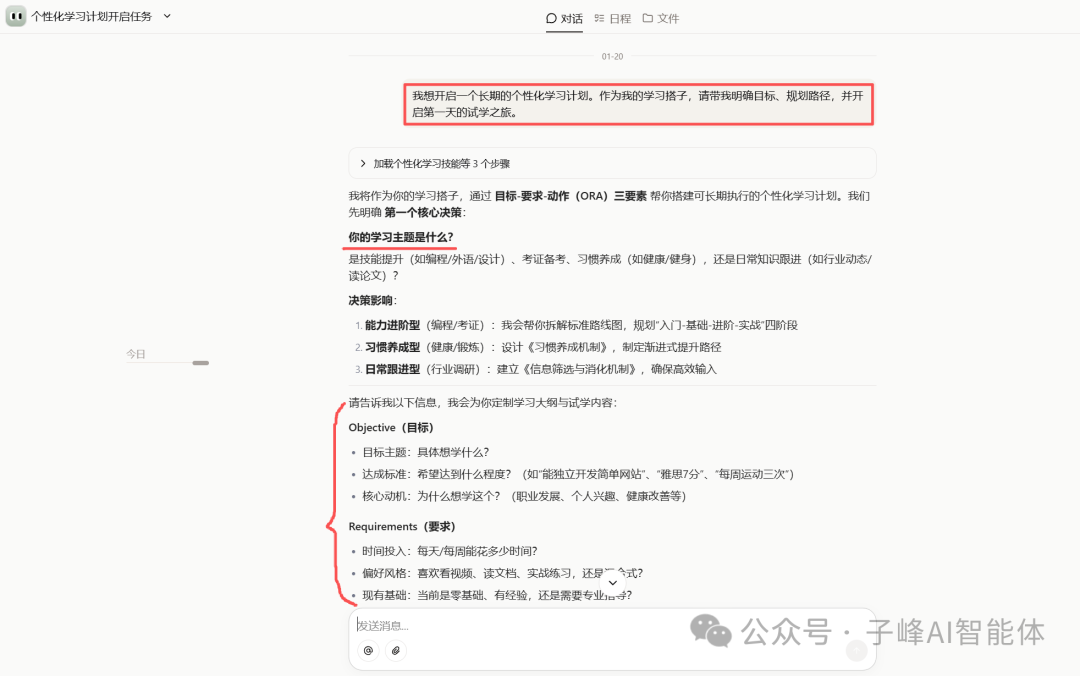
Task: Expand the 加载个性化学习技能等 3 个步骤 section
Action: pos(612,163)
